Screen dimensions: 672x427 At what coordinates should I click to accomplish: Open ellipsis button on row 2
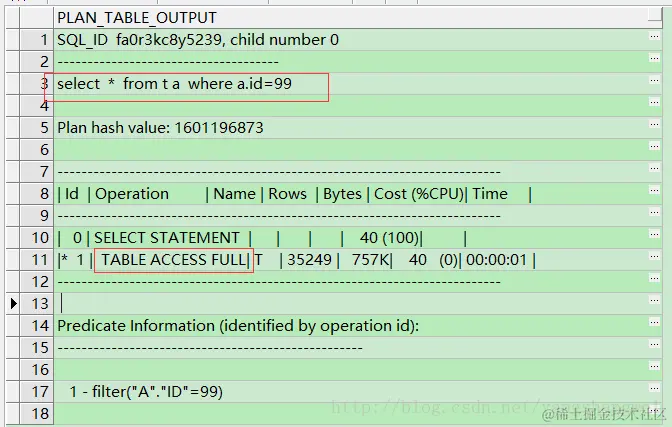654,58
